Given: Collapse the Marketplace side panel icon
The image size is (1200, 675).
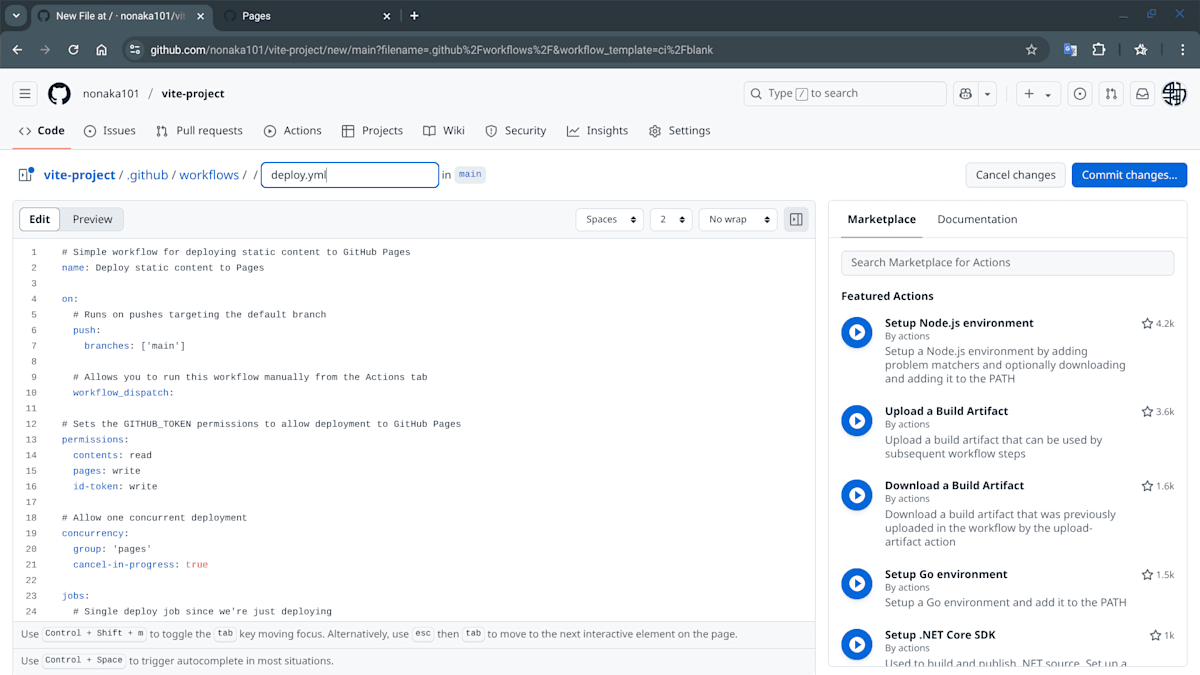Looking at the screenshot, I should coord(796,219).
